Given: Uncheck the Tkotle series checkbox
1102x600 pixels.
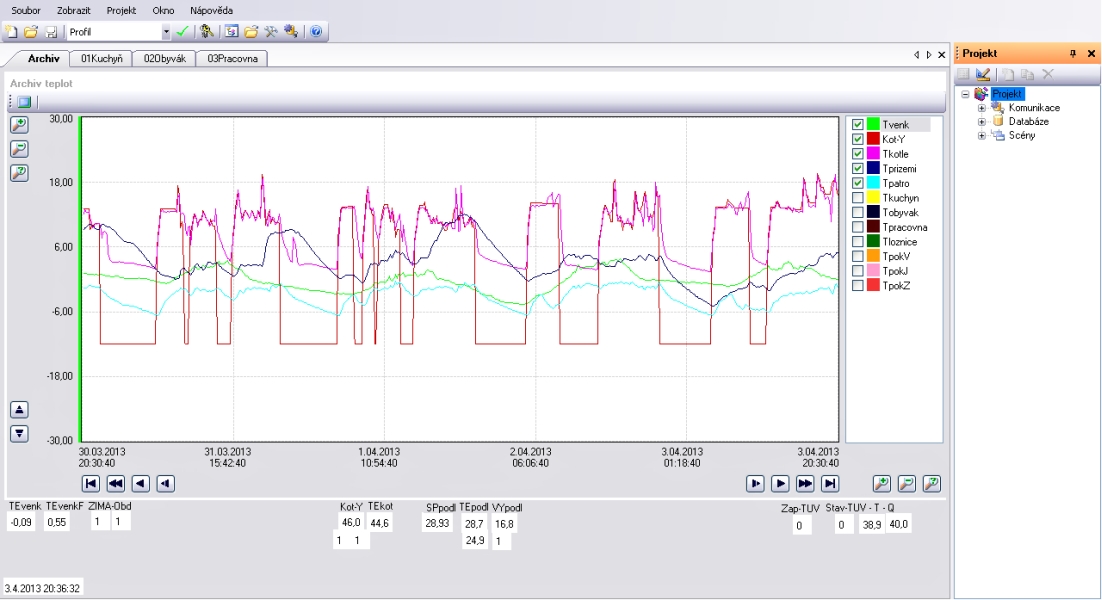Looking at the screenshot, I should pyautogui.click(x=857, y=154).
